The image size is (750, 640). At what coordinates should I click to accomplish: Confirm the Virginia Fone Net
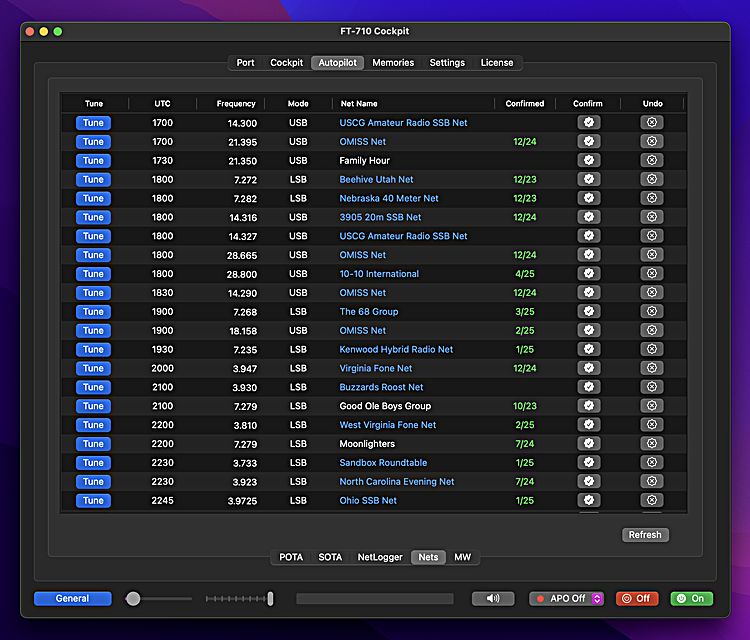click(589, 368)
